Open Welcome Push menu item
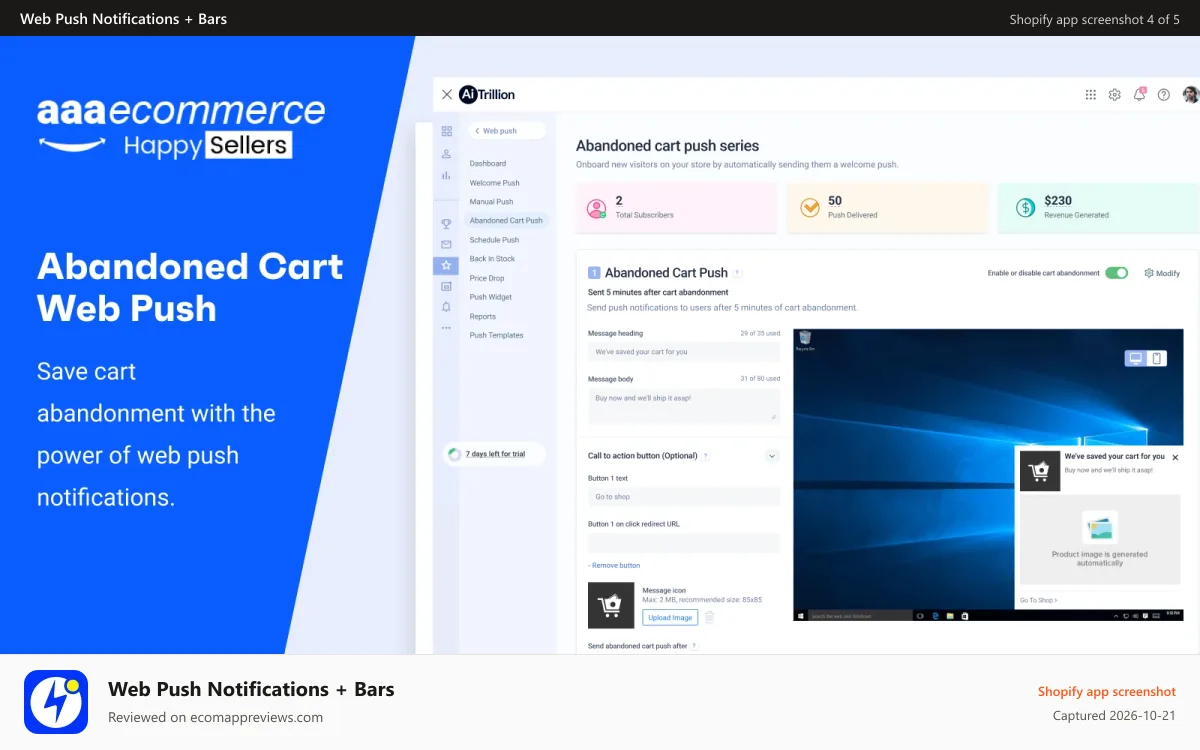Image resolution: width=1200 pixels, height=750 pixels. (495, 183)
